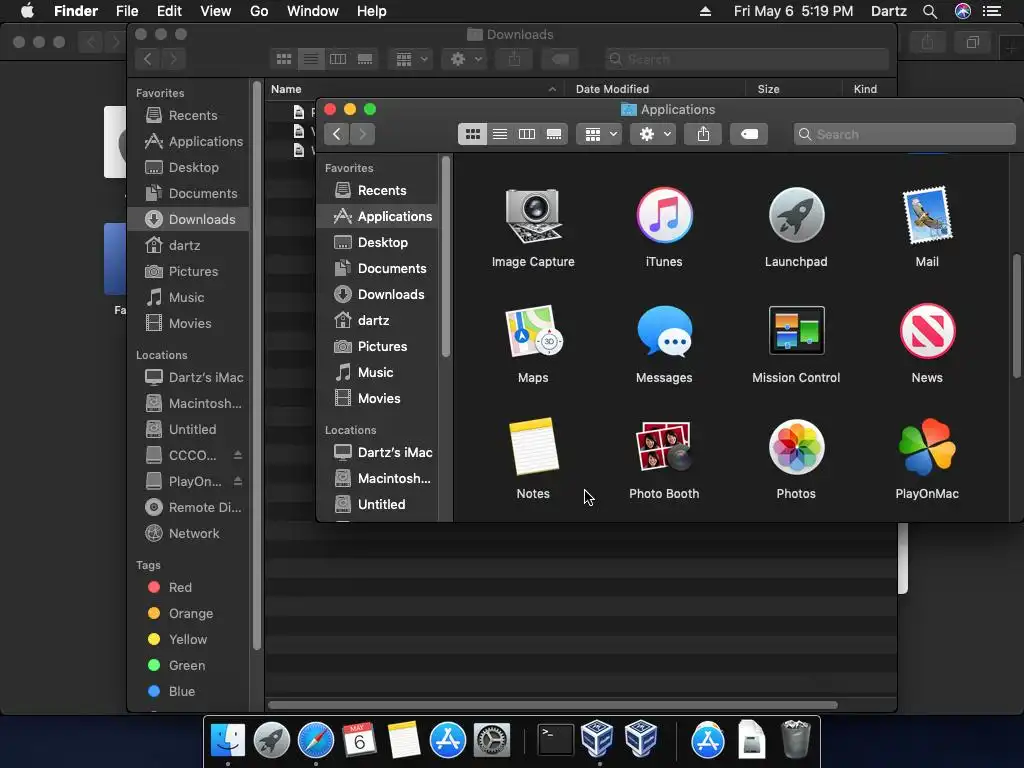This screenshot has width=1024, height=768.
Task: Select Pictures in Downloads window sidebar
Action: (x=189, y=271)
